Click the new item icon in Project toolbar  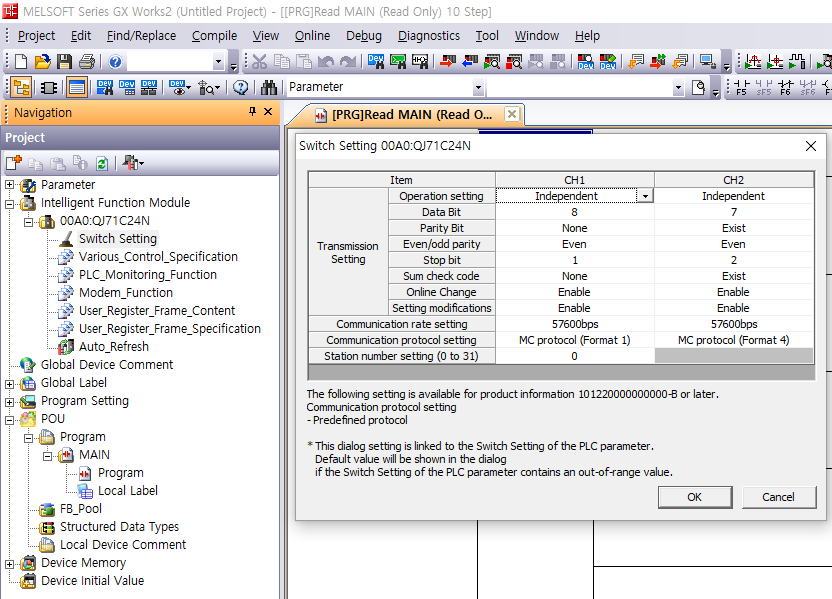pyautogui.click(x=14, y=163)
